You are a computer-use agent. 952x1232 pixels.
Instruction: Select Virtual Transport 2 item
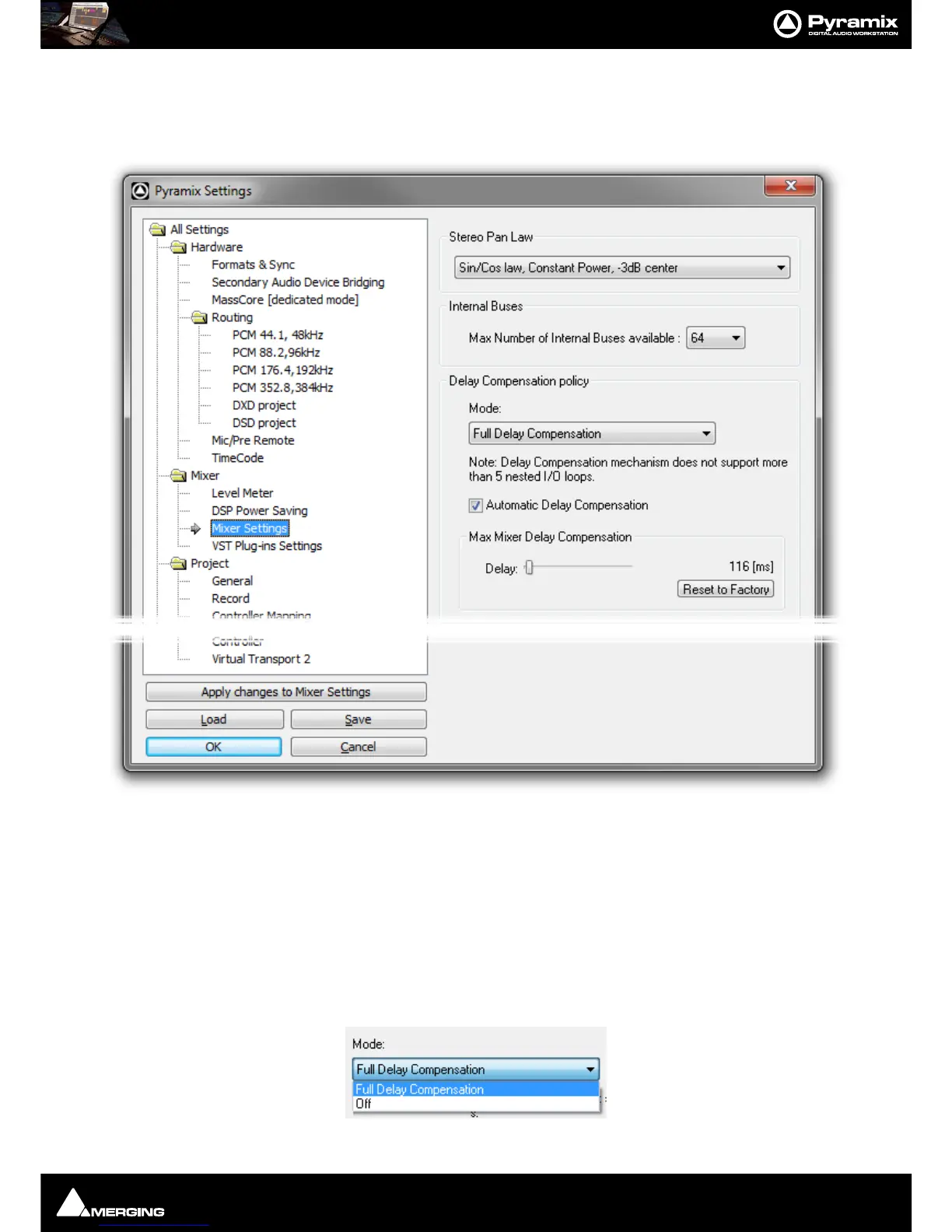[261, 659]
